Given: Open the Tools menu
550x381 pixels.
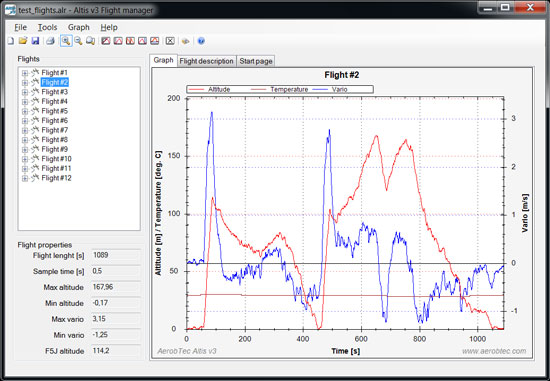Looking at the screenshot, I should point(47,27).
